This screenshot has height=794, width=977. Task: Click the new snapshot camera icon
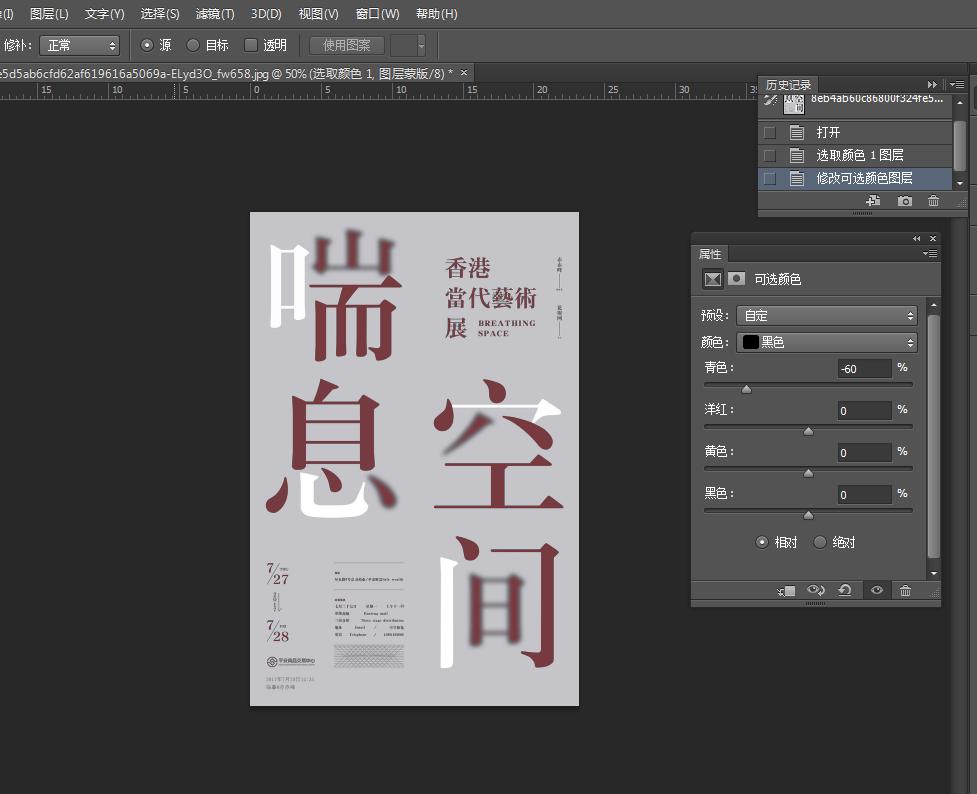[x=904, y=200]
